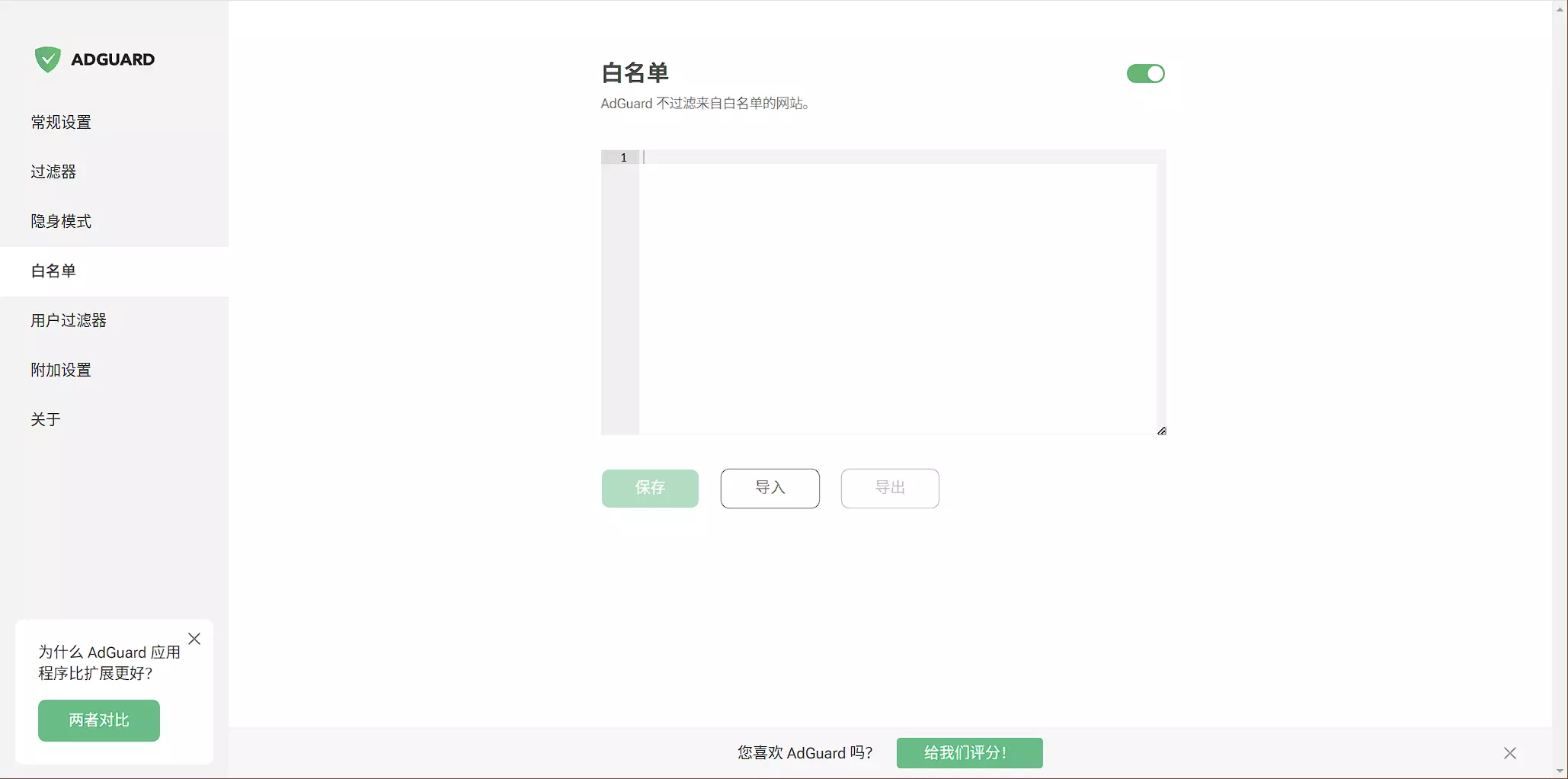
Task: Disable the 白名单 whitelist toggle
Action: (1145, 74)
